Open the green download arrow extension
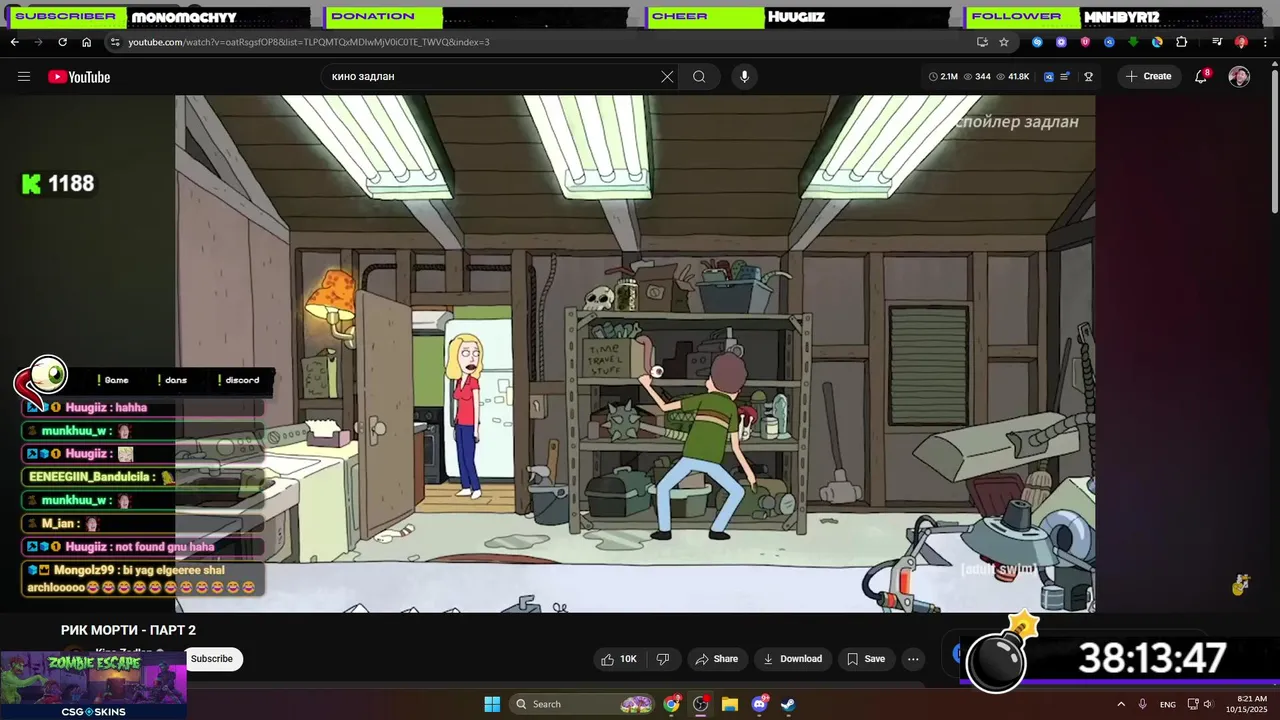The width and height of the screenshot is (1280, 720). click(1133, 42)
